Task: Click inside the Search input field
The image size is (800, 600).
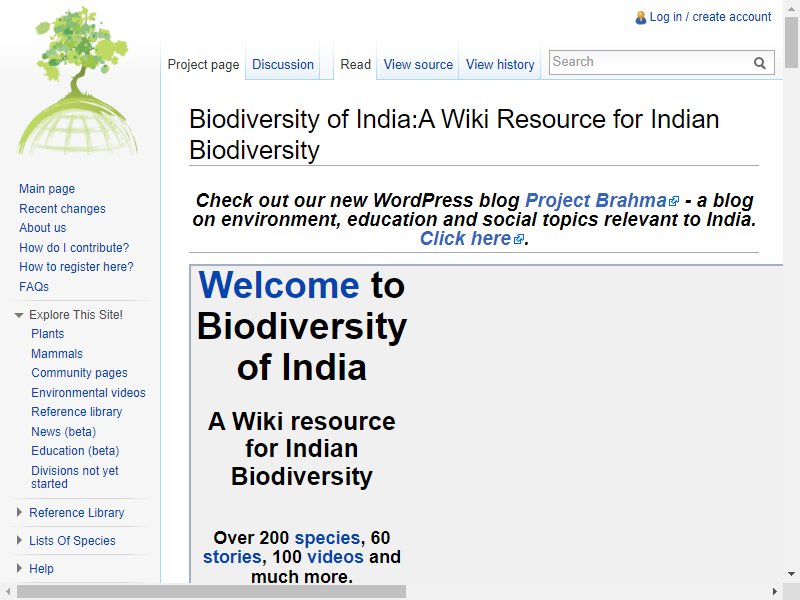Action: pos(651,62)
